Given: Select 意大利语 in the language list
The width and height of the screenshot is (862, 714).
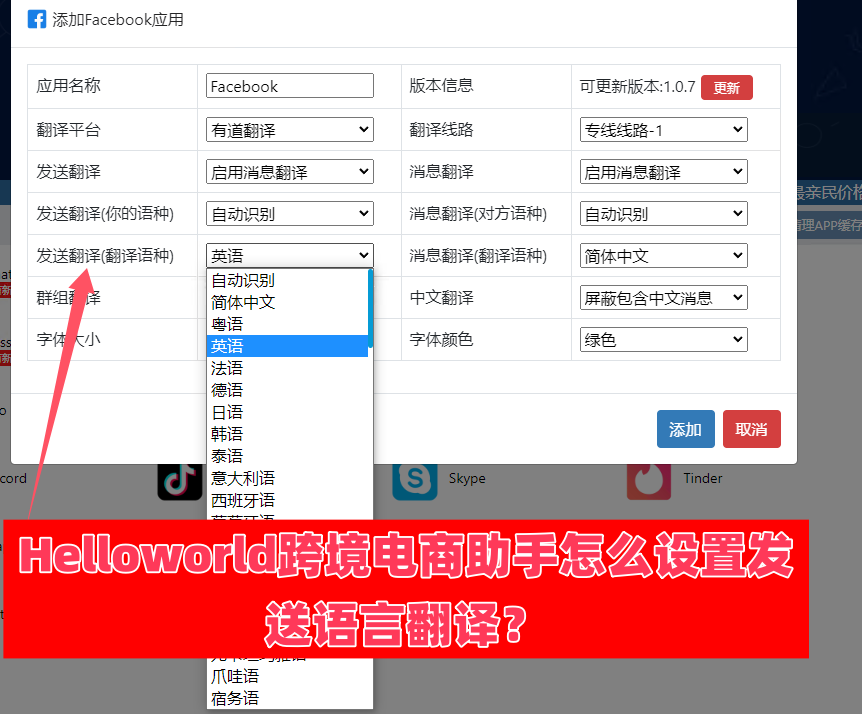Looking at the screenshot, I should click(x=288, y=478).
